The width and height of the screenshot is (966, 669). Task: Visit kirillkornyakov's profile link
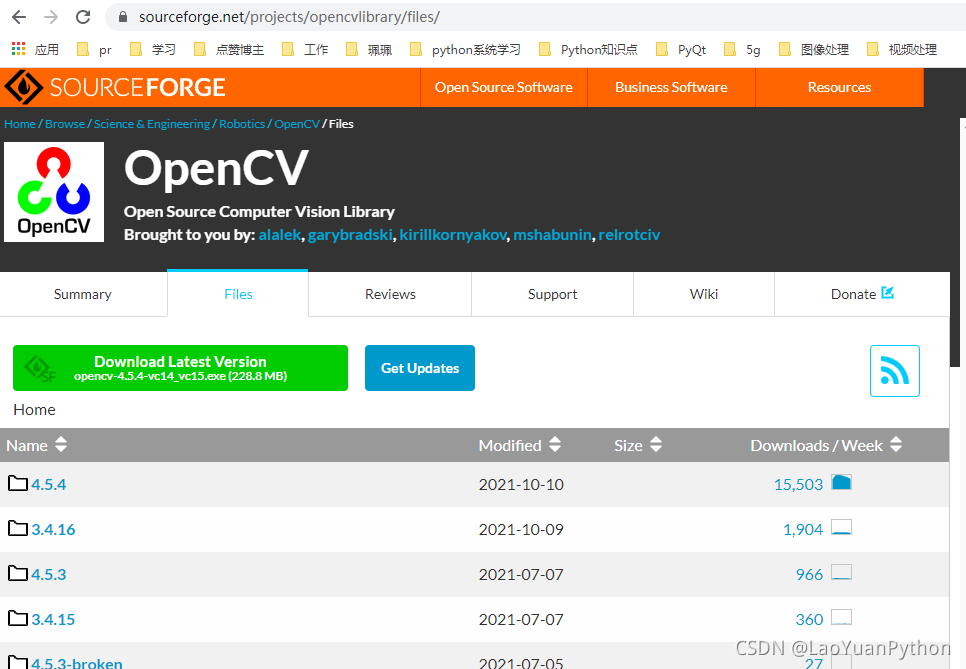coord(453,235)
